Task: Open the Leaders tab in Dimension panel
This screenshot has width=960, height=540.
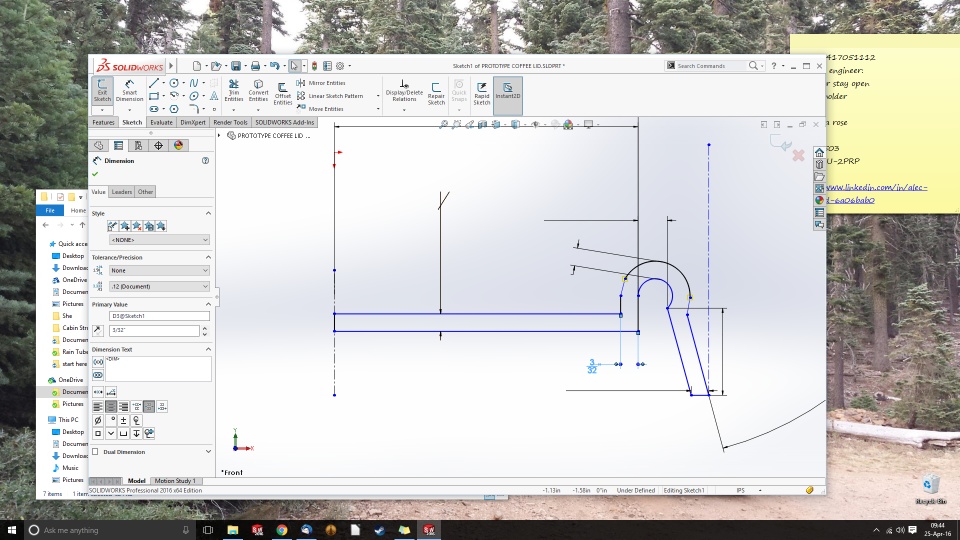Action: tap(121, 192)
